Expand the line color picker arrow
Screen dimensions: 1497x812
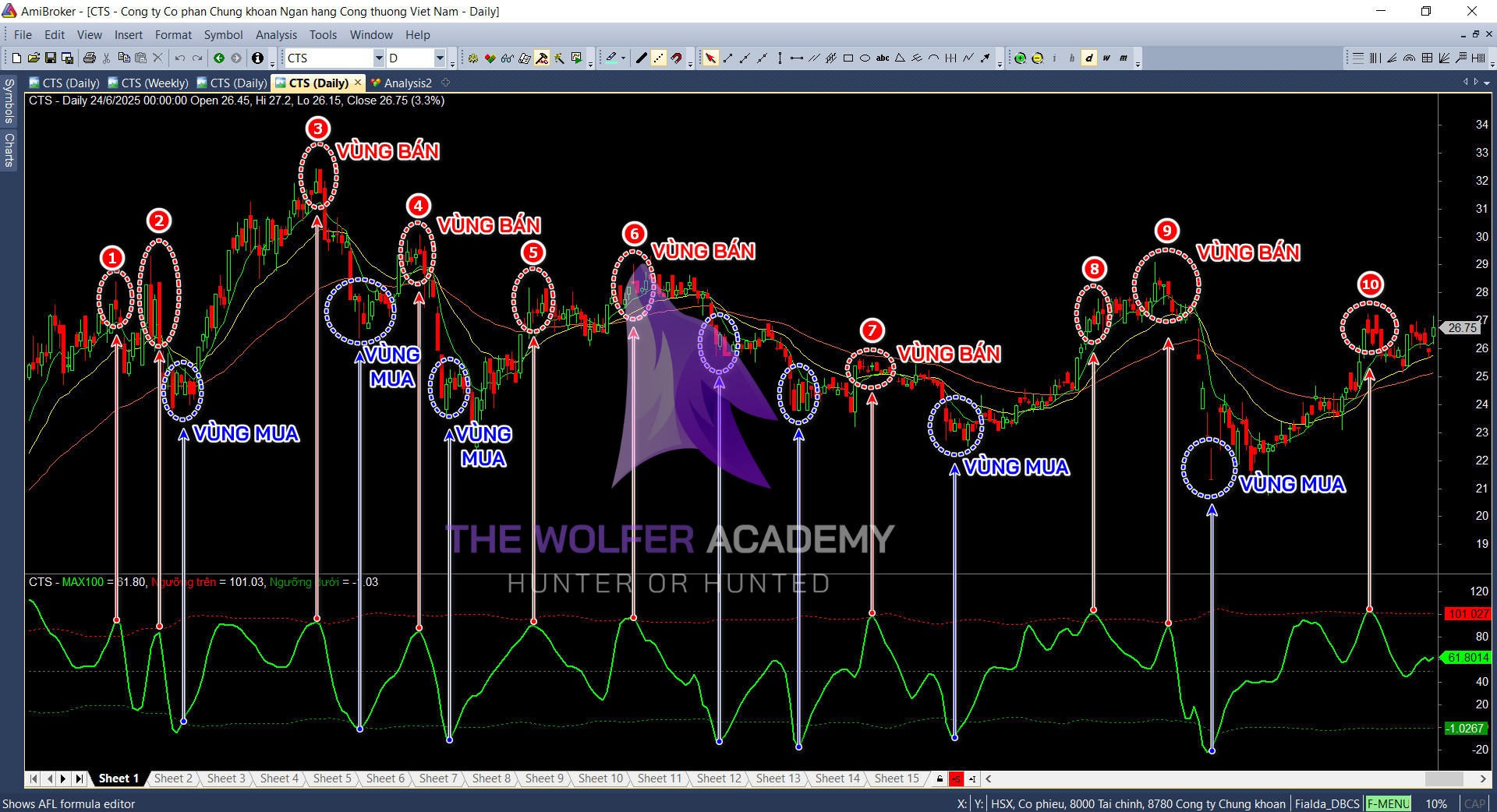coord(623,58)
